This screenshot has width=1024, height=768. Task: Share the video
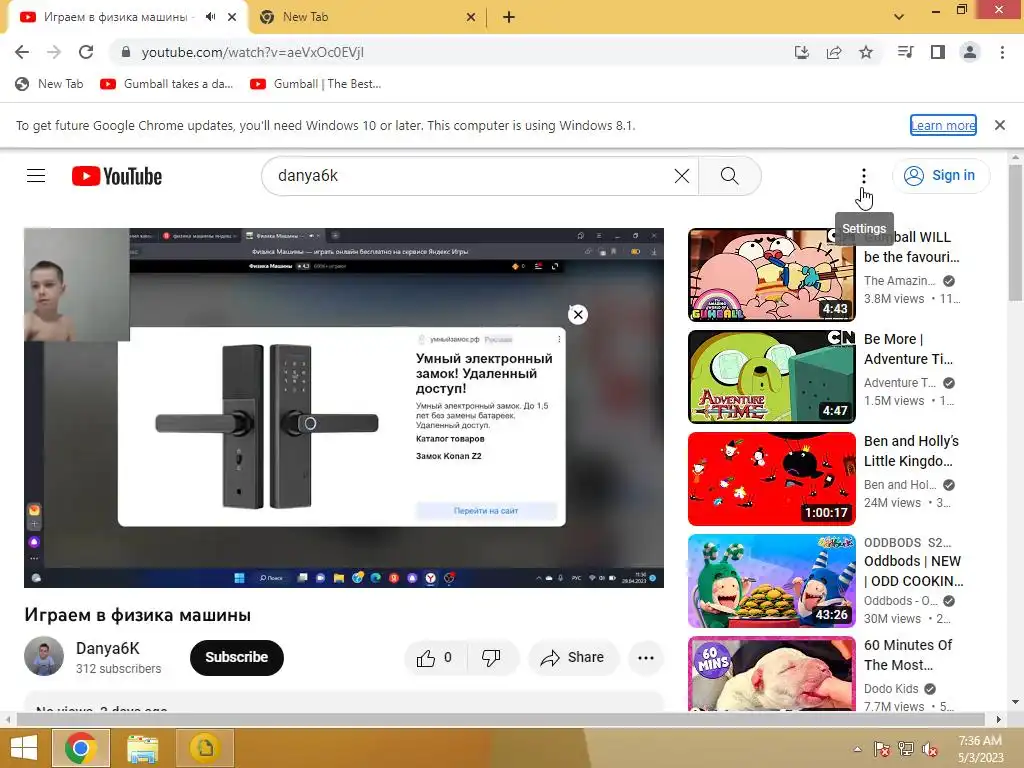(572, 658)
